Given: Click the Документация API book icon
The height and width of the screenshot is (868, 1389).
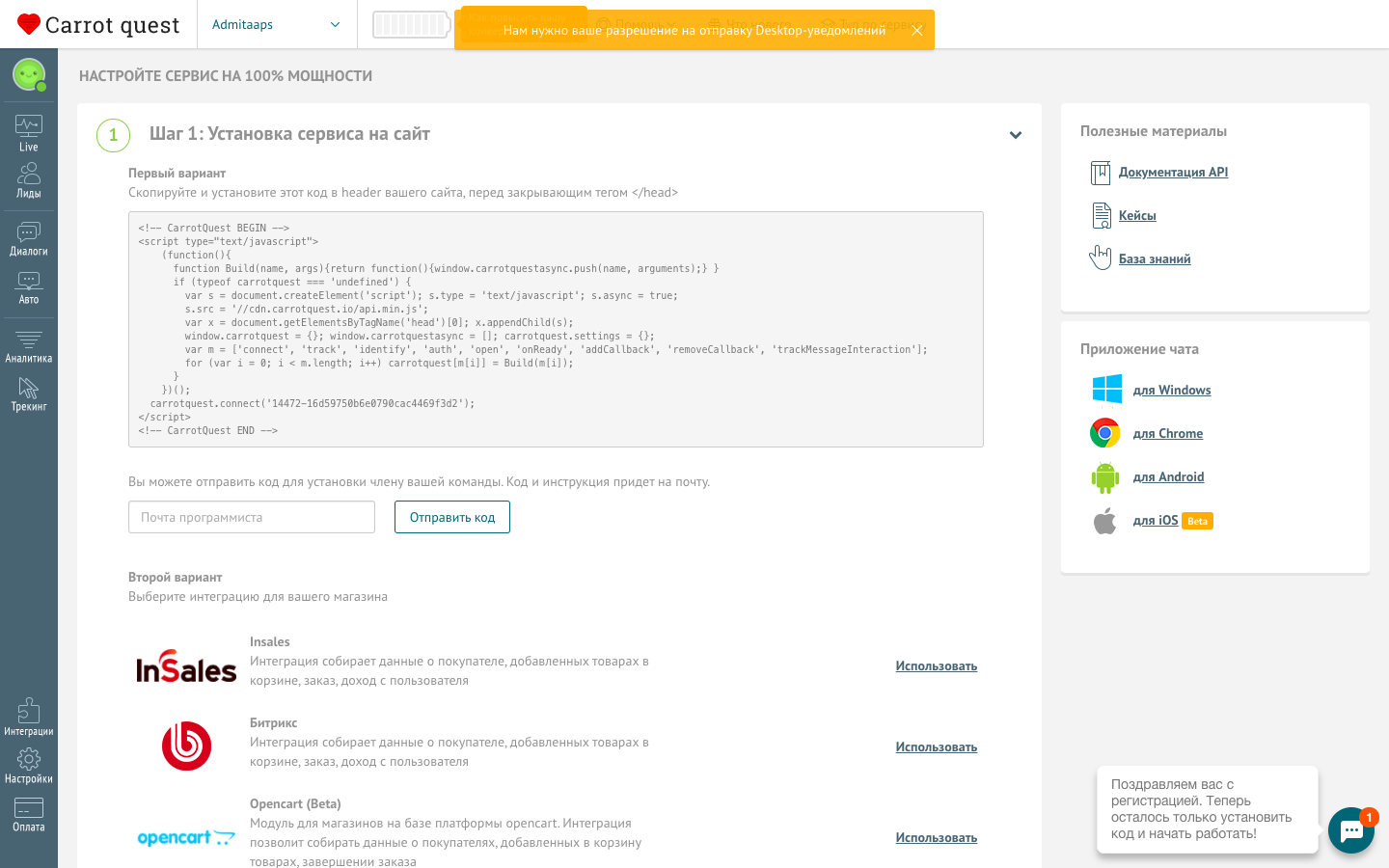Looking at the screenshot, I should pyautogui.click(x=1101, y=173).
